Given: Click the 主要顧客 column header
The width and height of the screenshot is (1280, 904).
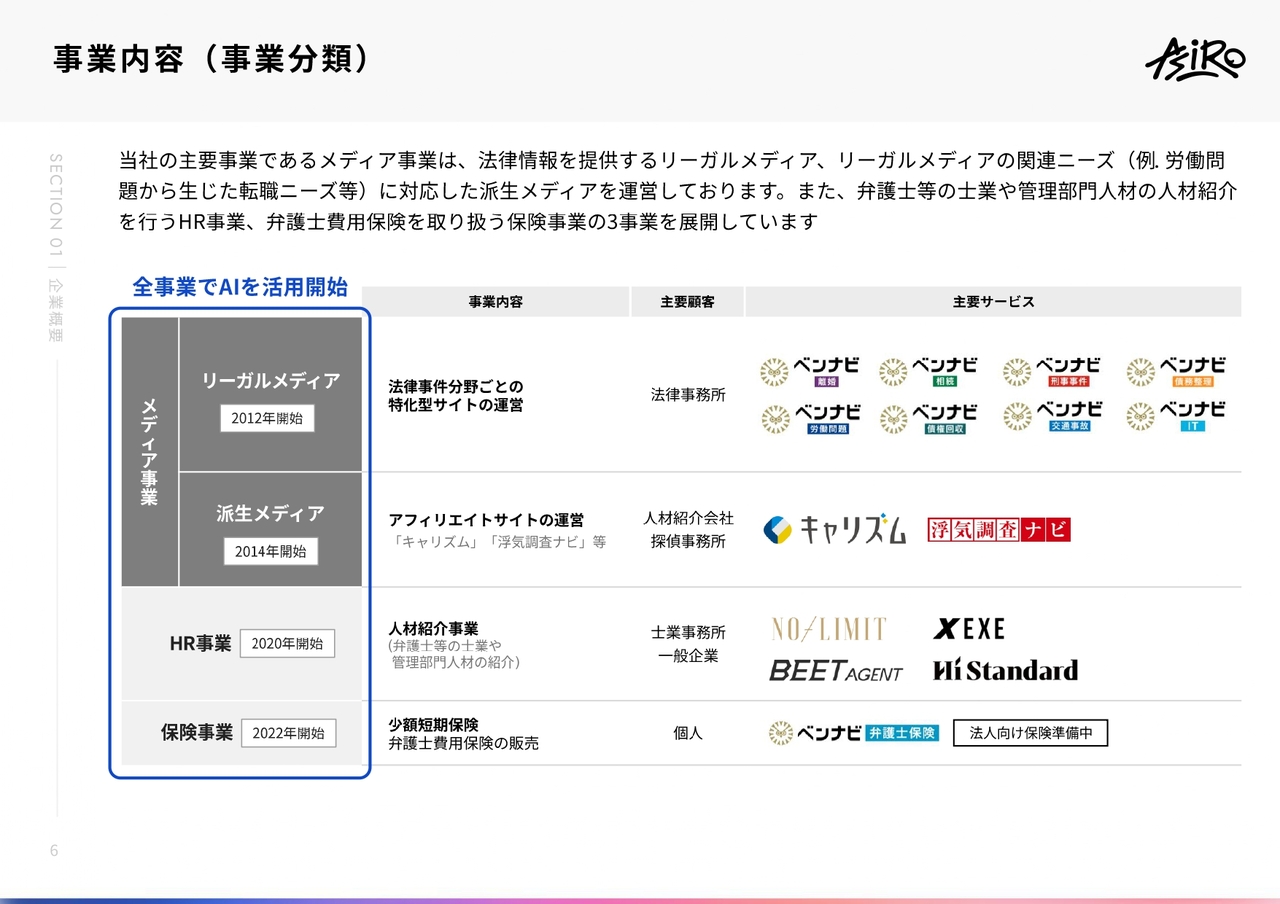Looking at the screenshot, I should 687,301.
